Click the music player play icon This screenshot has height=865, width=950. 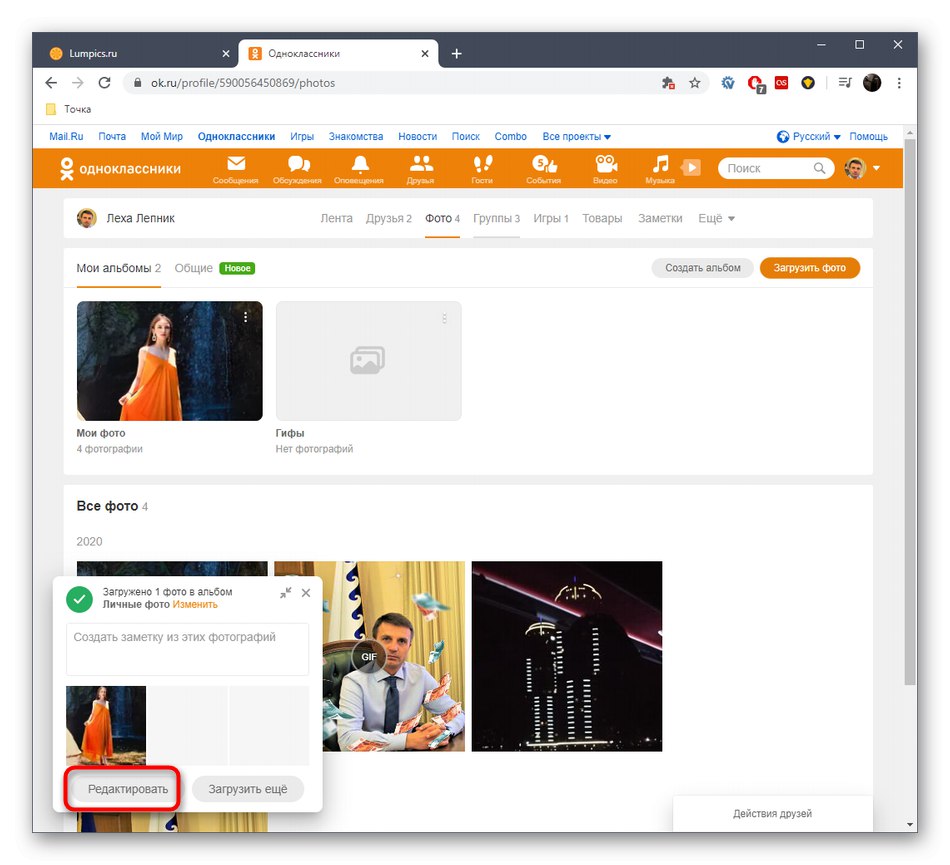point(691,167)
